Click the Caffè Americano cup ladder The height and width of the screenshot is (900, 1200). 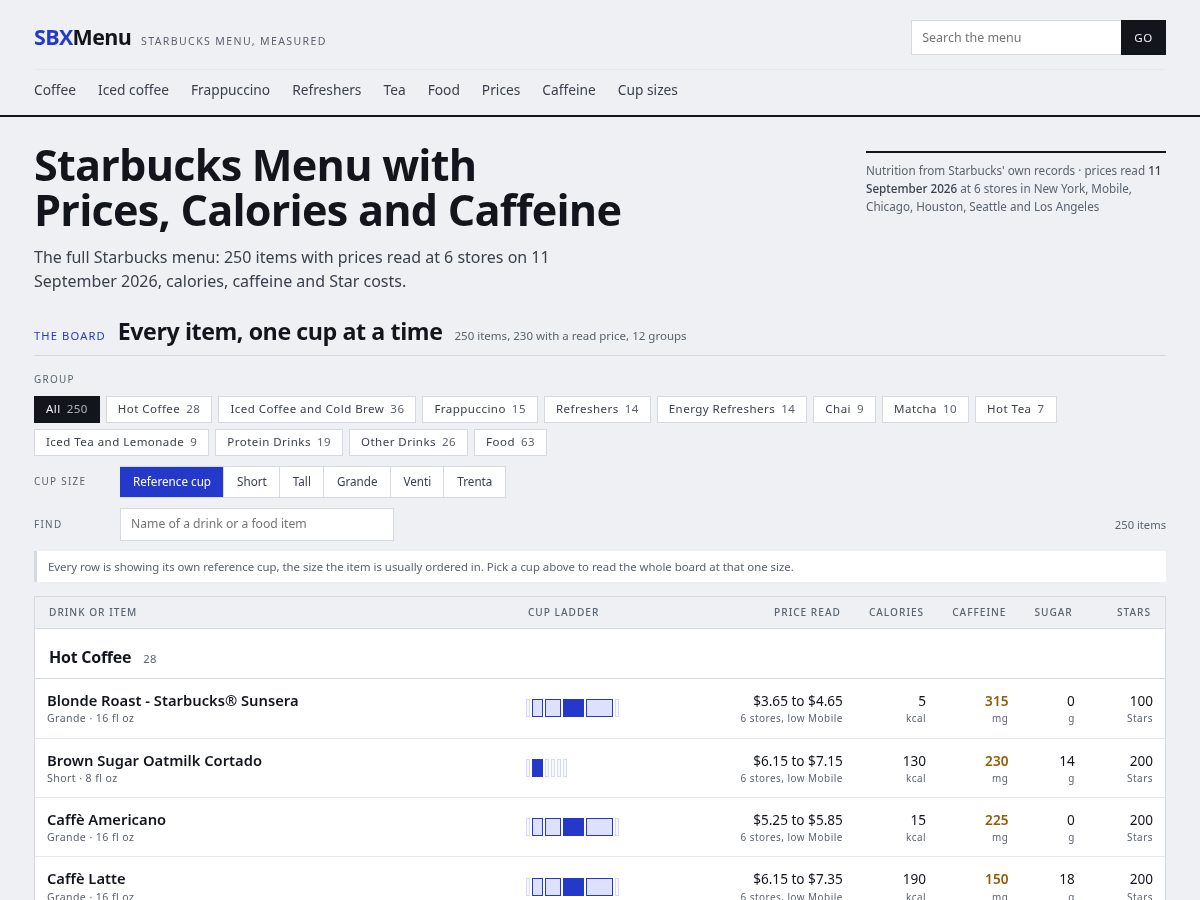click(x=573, y=827)
